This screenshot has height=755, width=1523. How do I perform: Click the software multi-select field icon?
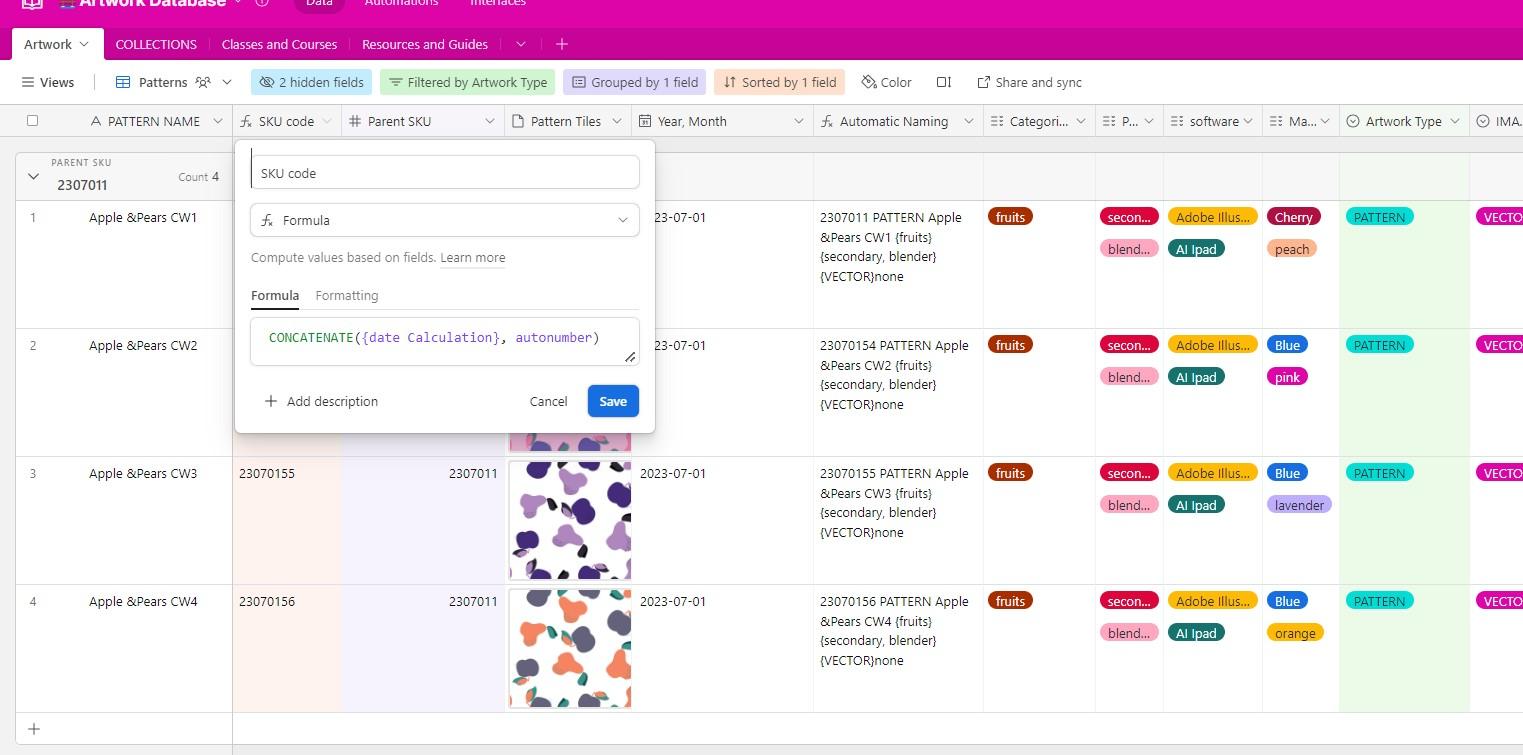[x=1177, y=121]
